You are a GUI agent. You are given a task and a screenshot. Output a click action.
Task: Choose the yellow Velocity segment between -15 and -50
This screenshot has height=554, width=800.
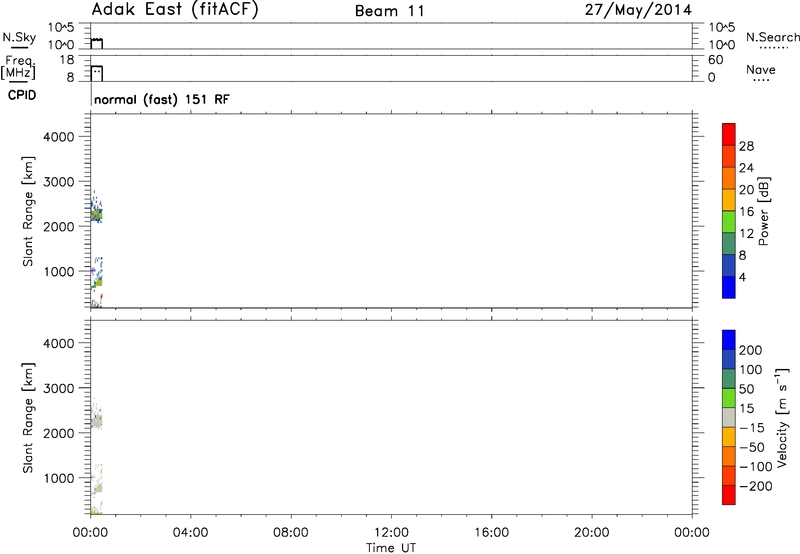[x=729, y=437]
